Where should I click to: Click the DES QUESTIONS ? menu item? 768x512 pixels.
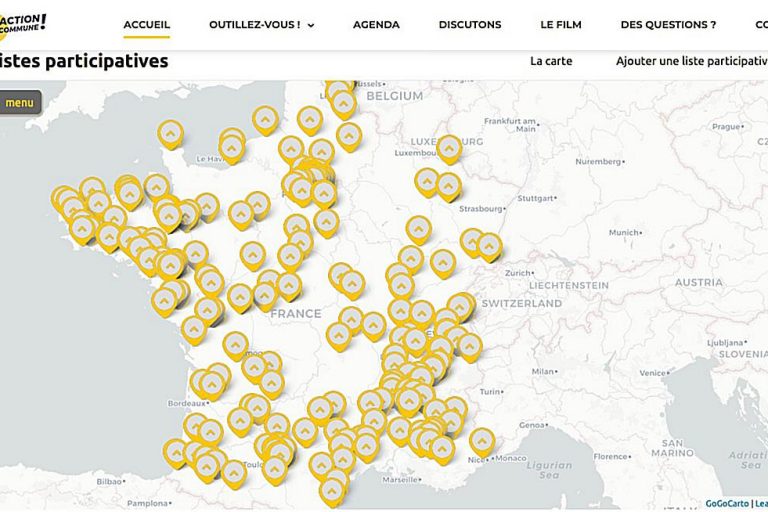click(x=668, y=25)
